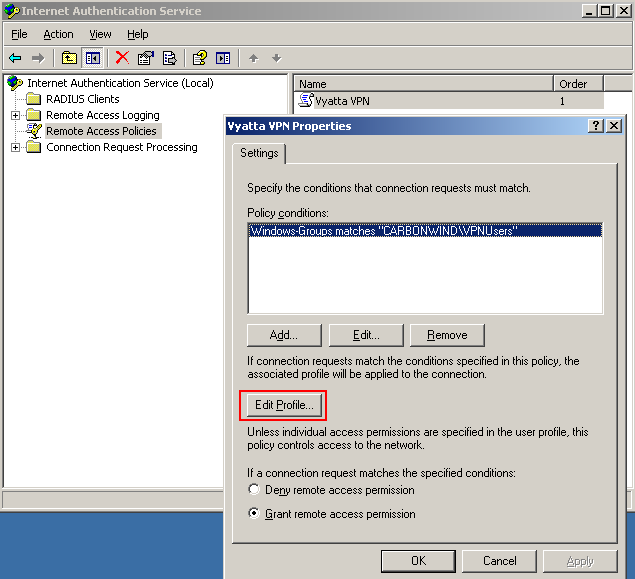The height and width of the screenshot is (579, 635).
Task: Click the Remove button
Action: tap(447, 335)
